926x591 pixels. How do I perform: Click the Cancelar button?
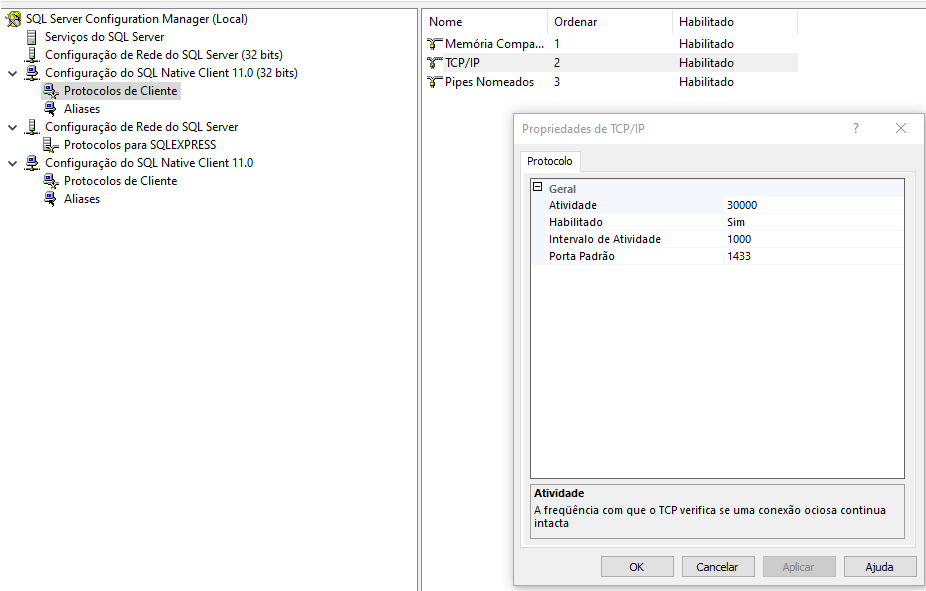pyautogui.click(x=718, y=567)
